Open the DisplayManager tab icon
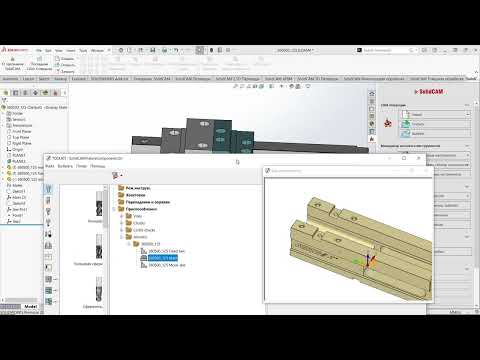This screenshot has height=360, width=480. 45,93
